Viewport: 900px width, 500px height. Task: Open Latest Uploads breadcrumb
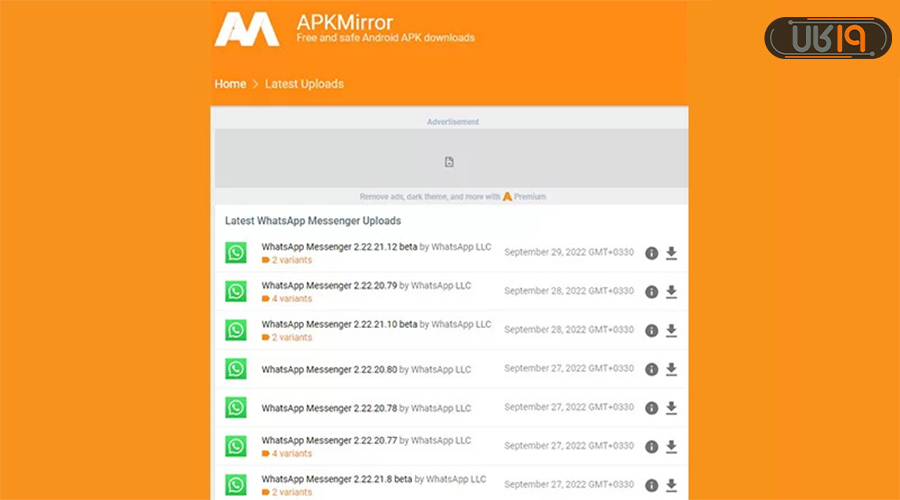[x=304, y=84]
